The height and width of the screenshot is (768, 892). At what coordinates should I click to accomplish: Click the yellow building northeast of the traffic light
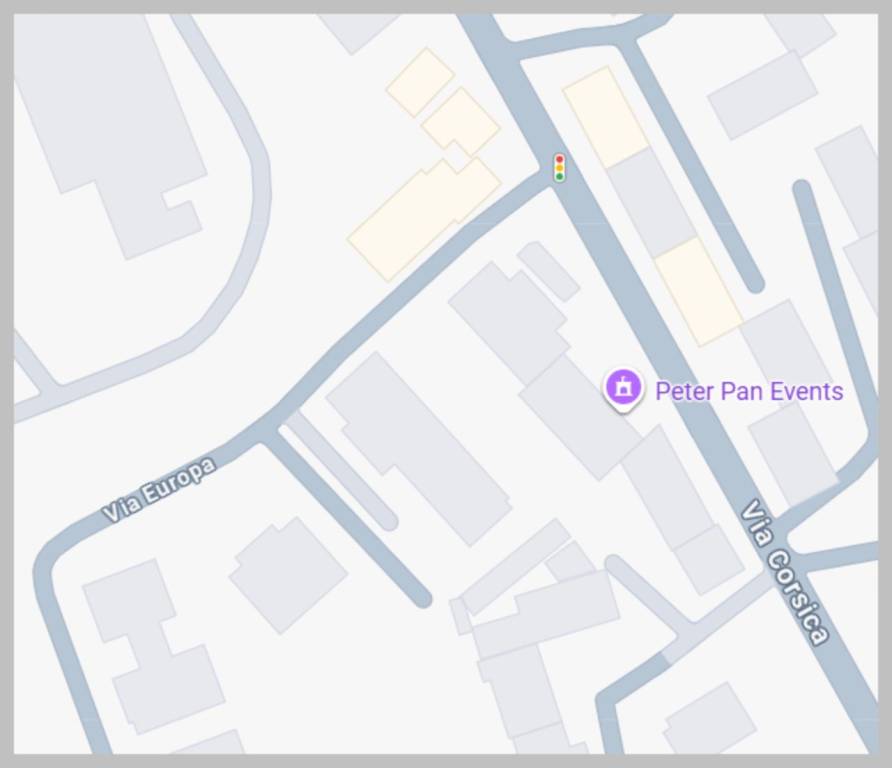(x=606, y=117)
